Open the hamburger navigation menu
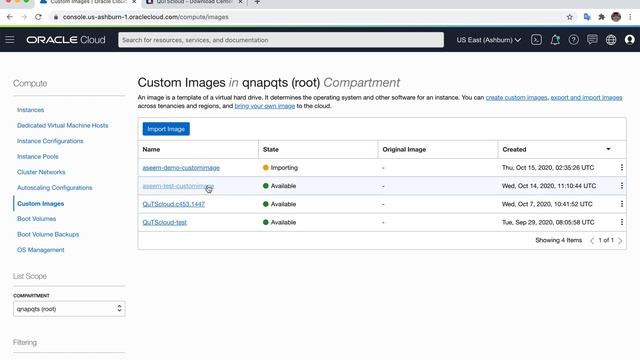The width and height of the screenshot is (640, 360). coord(10,40)
